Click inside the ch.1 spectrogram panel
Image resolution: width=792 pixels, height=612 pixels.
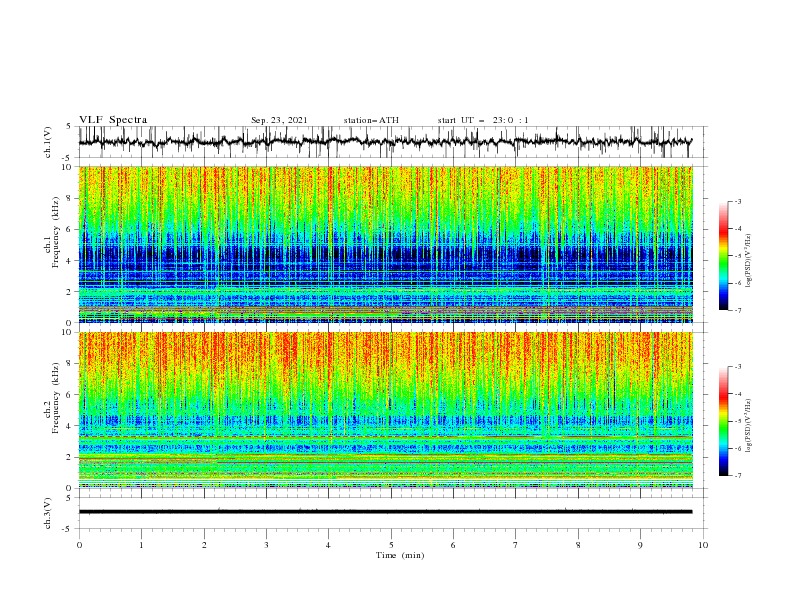385,244
